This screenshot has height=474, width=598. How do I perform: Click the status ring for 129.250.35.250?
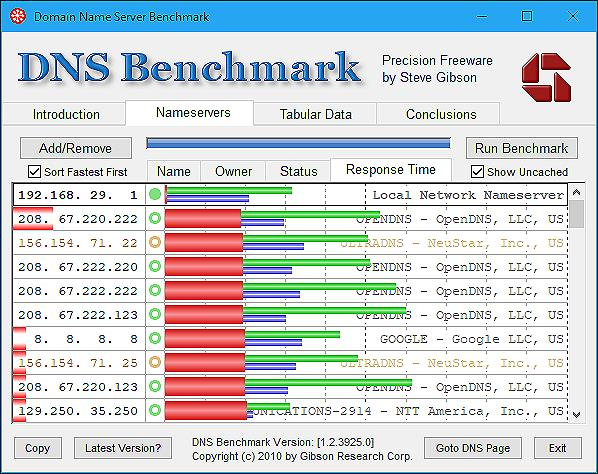point(155,410)
